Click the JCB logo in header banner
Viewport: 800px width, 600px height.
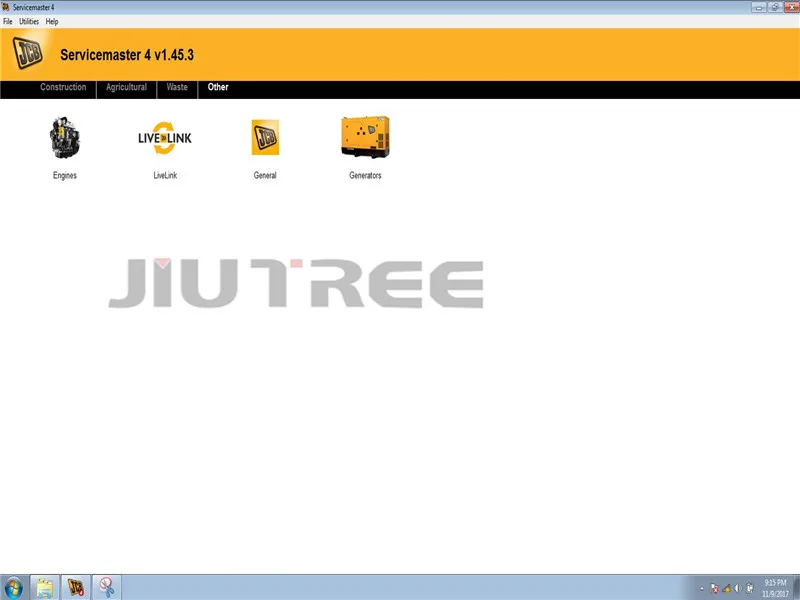pos(28,53)
